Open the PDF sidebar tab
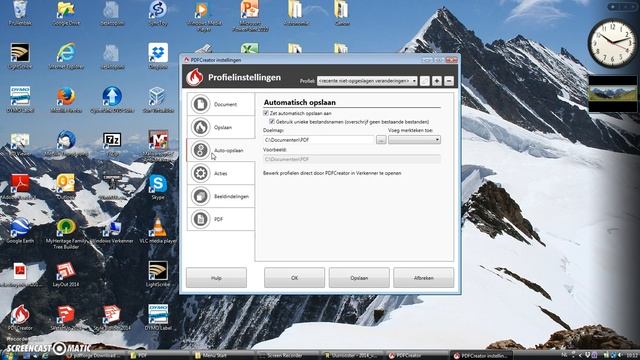Viewport: 640px width, 360px height. coord(221,219)
